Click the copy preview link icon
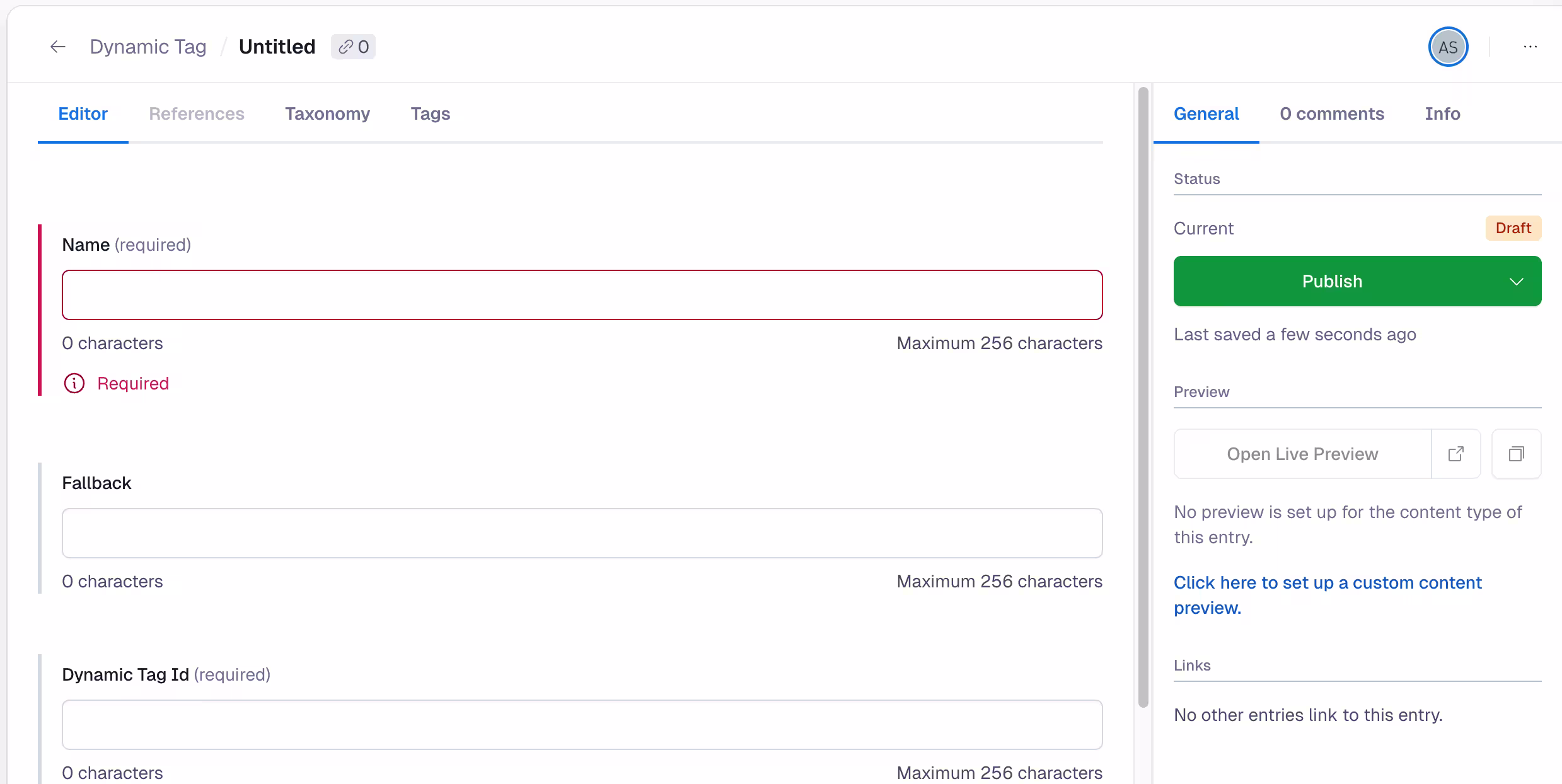Screen dimensions: 1562x784 click(x=1517, y=454)
